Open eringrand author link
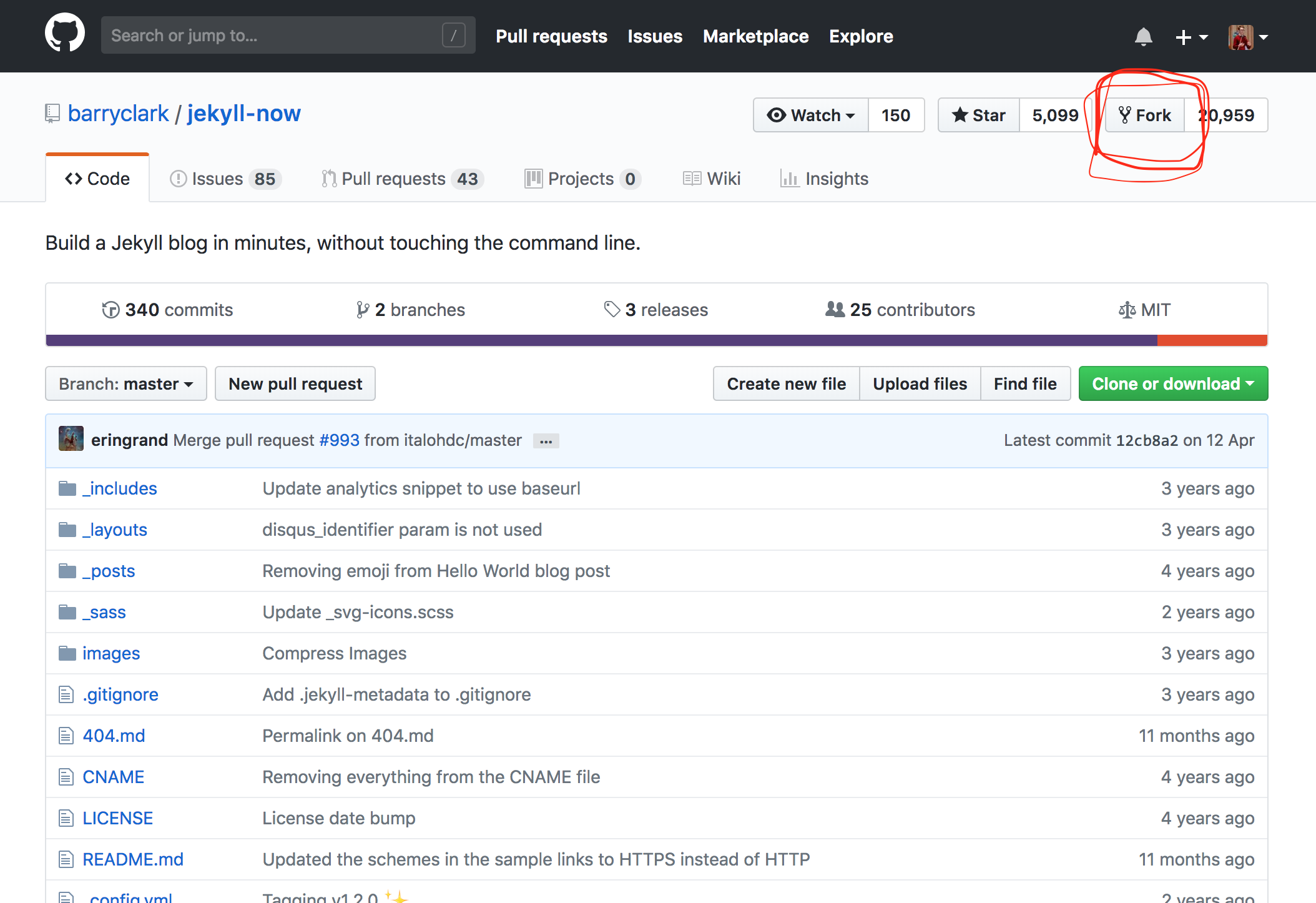1316x903 pixels. [129, 440]
